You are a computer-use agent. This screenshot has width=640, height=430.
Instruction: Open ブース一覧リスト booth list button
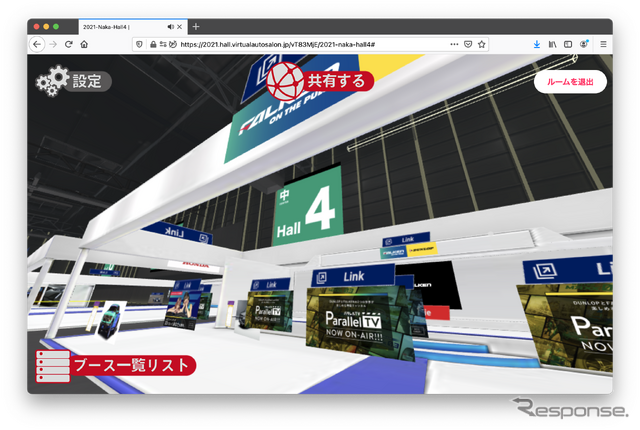(x=116, y=366)
